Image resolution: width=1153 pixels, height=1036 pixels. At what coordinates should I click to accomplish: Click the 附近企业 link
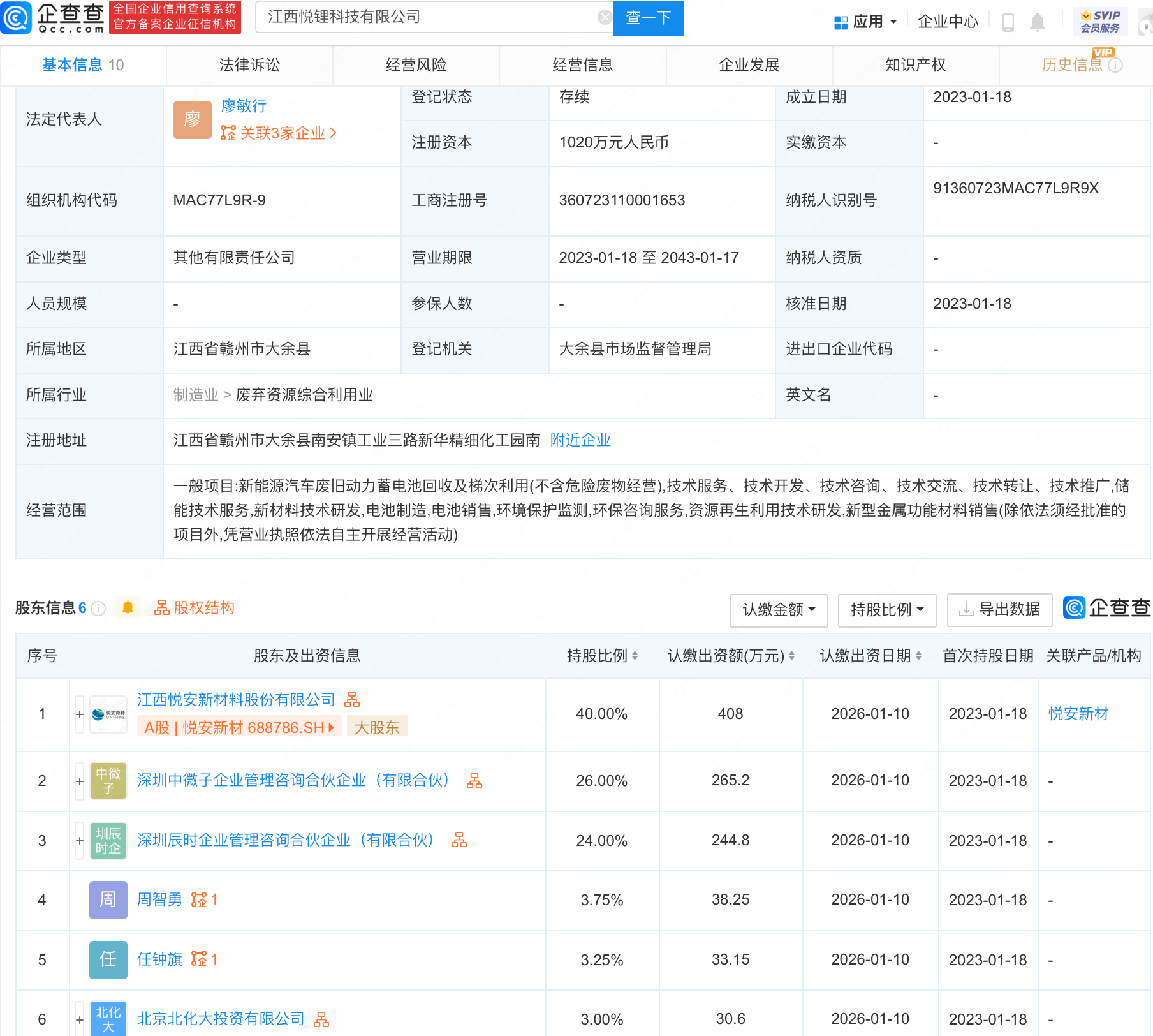tap(580, 440)
